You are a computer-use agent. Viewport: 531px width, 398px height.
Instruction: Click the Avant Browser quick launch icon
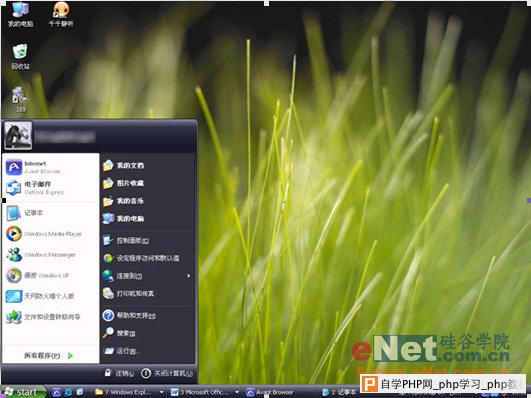(x=56, y=392)
